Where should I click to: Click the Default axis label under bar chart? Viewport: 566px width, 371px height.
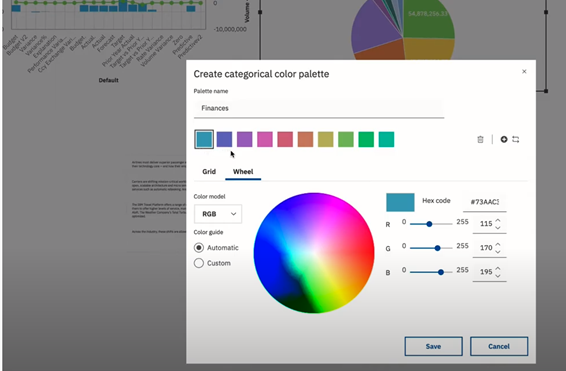click(109, 80)
